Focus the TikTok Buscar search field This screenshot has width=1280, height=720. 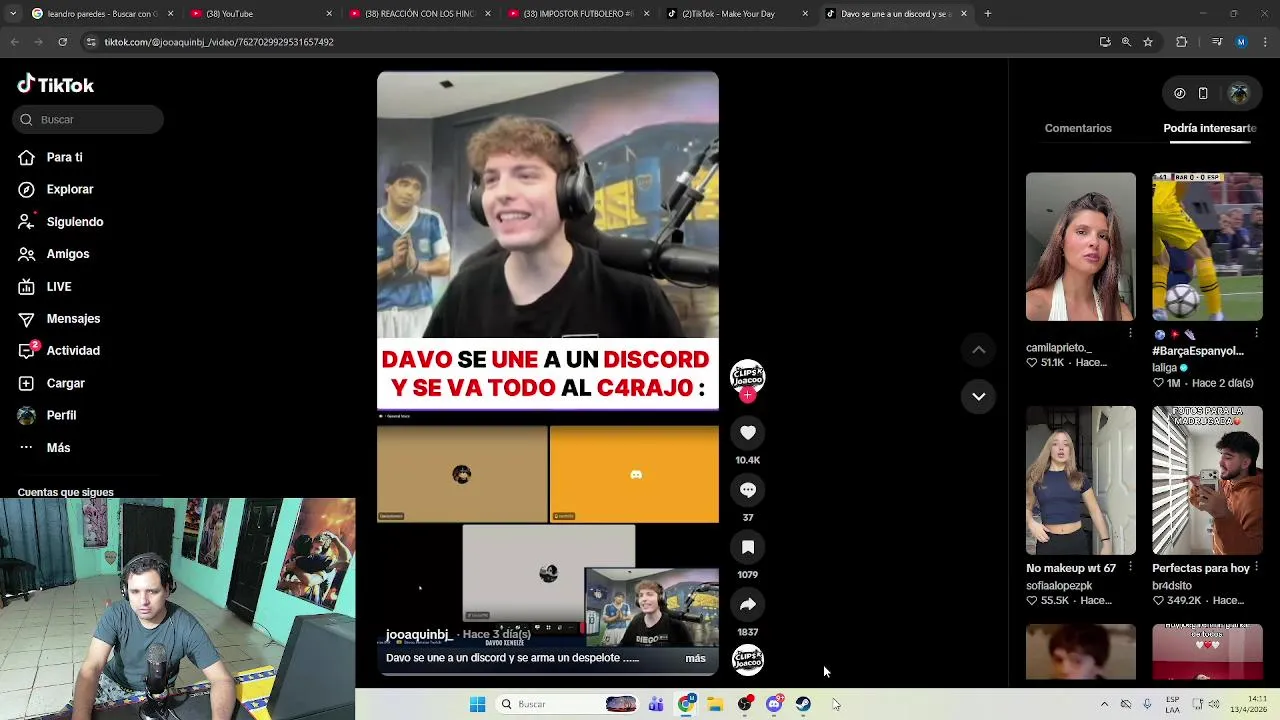point(88,120)
